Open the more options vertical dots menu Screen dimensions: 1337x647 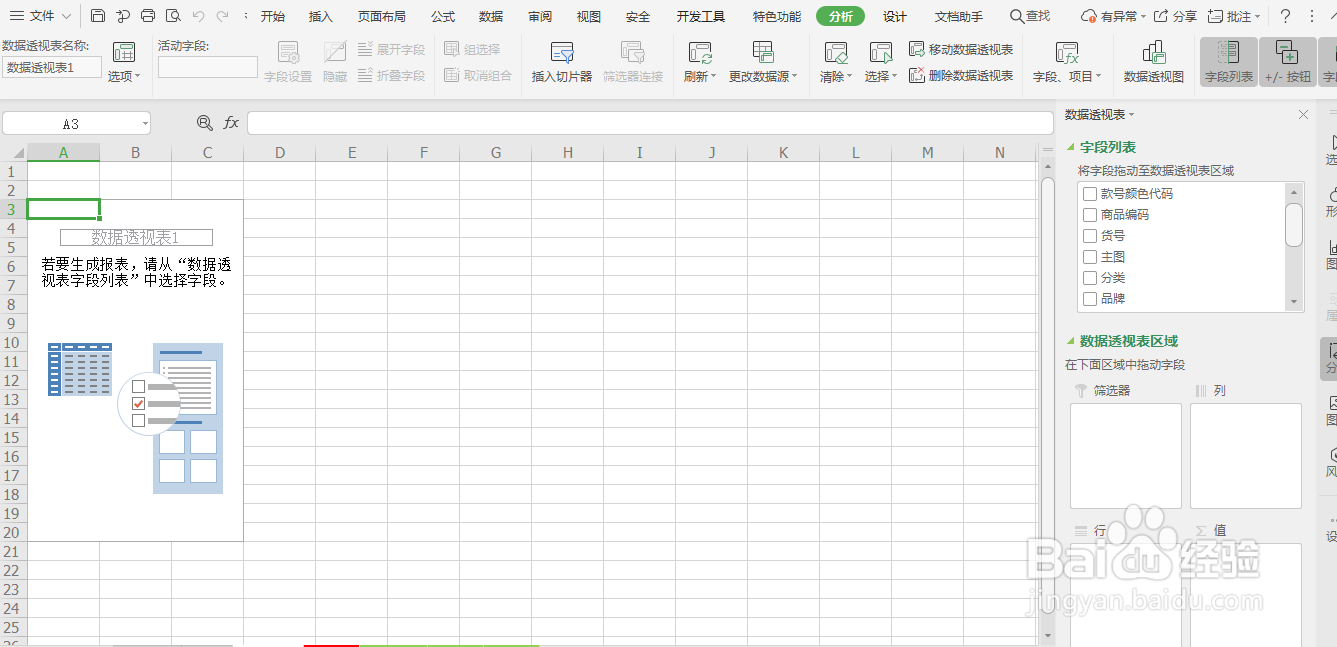(1312, 16)
